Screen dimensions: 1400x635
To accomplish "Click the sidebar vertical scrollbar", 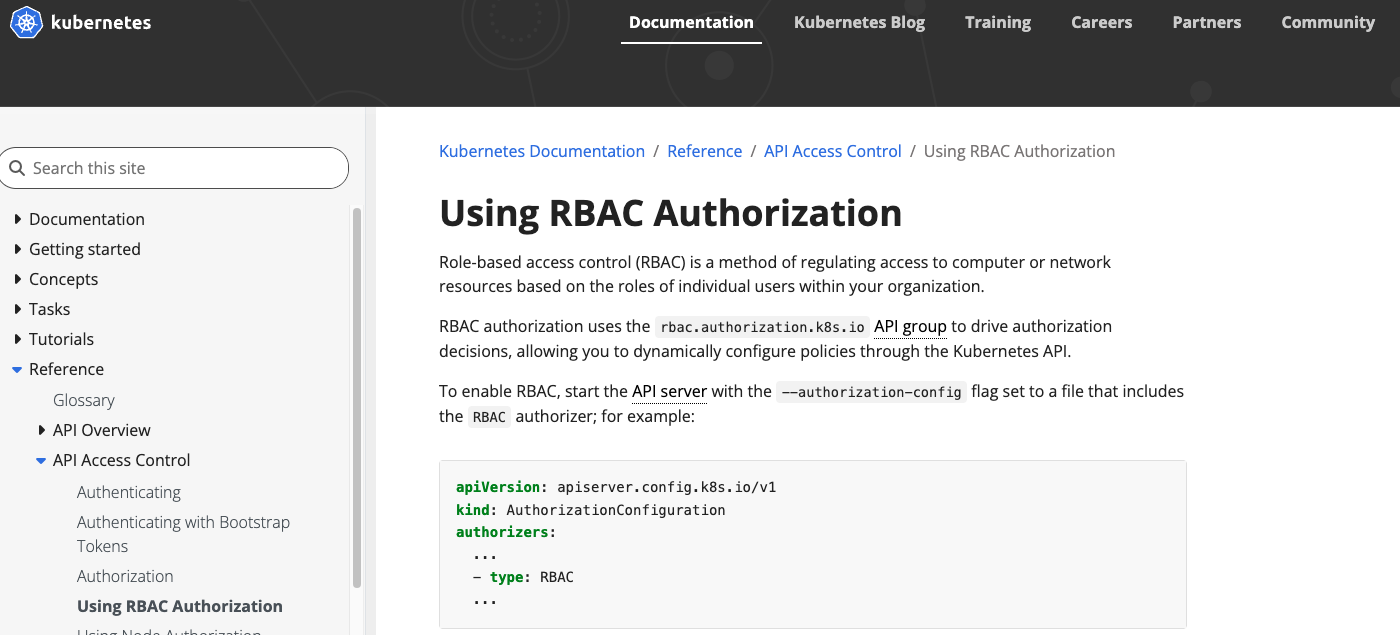I will pyautogui.click(x=357, y=397).
